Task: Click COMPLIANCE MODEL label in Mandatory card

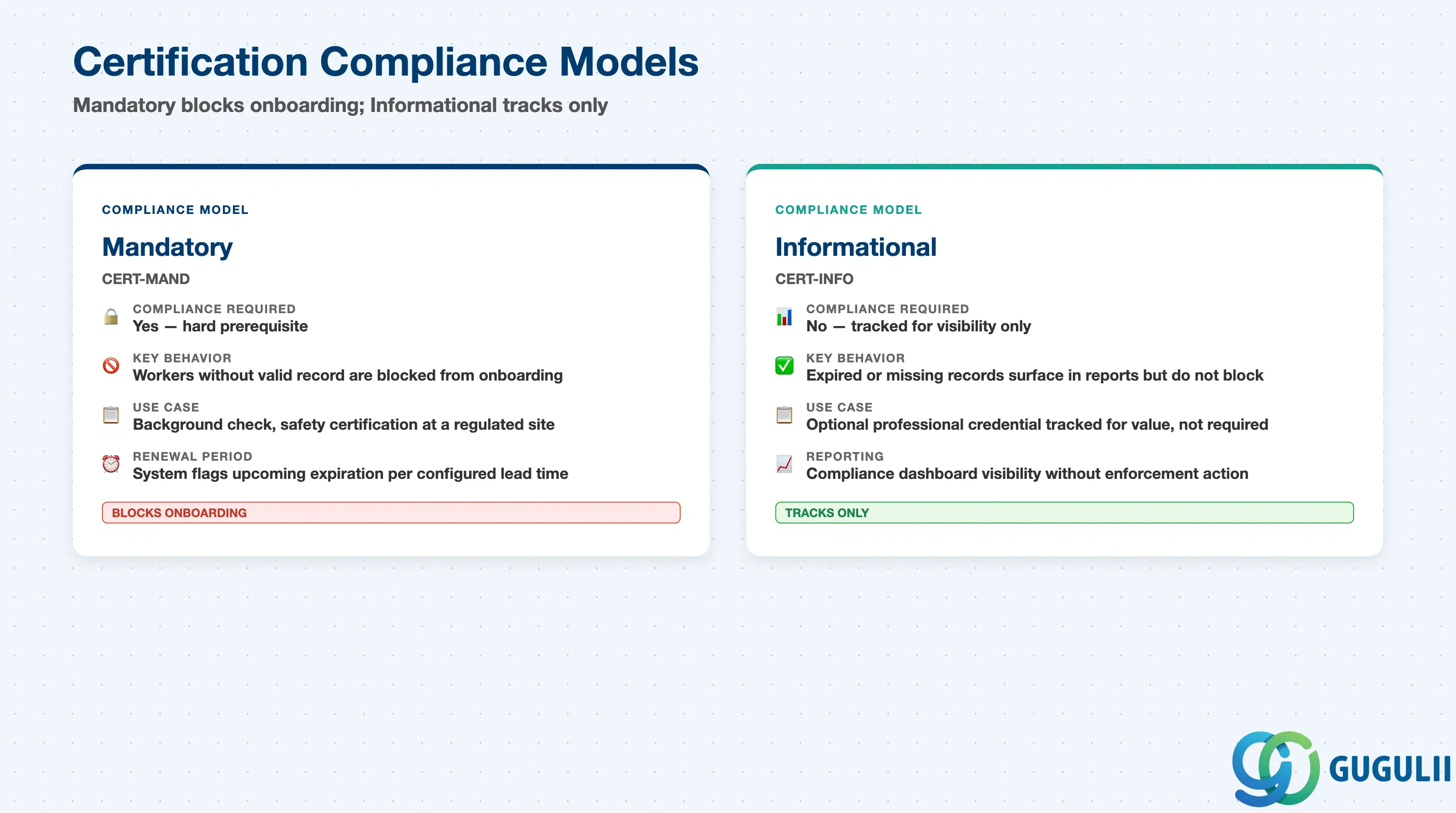Action: (x=175, y=210)
